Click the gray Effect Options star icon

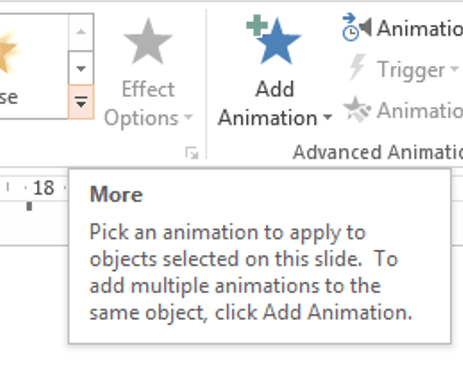click(x=148, y=42)
